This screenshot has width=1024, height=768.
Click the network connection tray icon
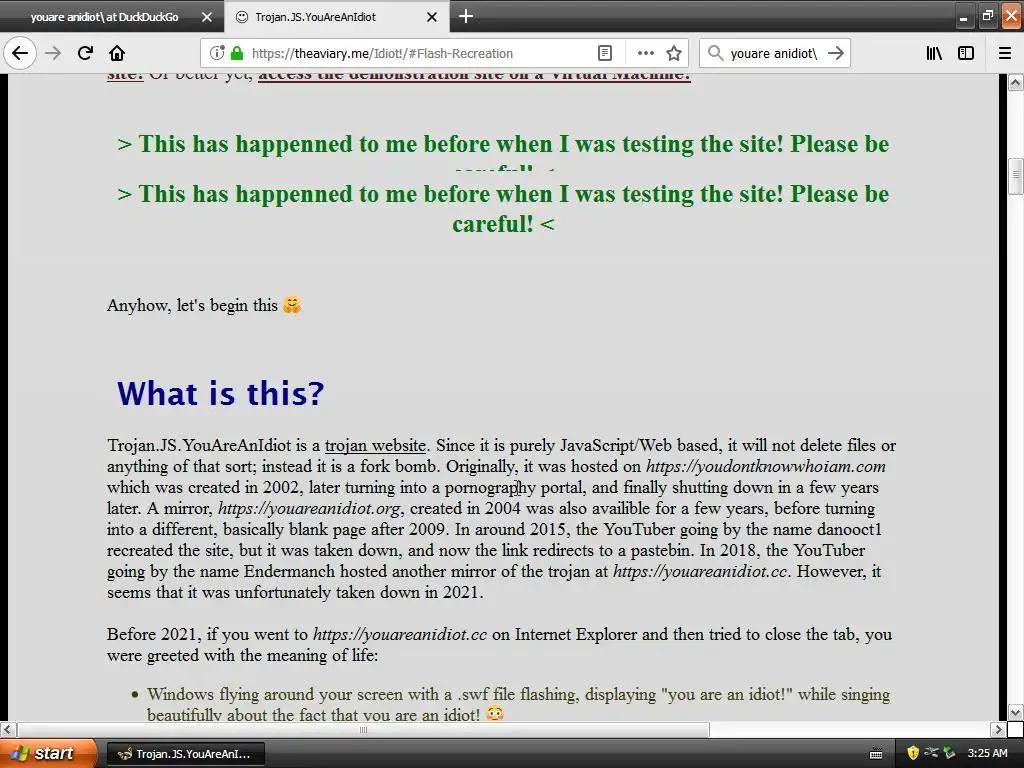[931, 753]
